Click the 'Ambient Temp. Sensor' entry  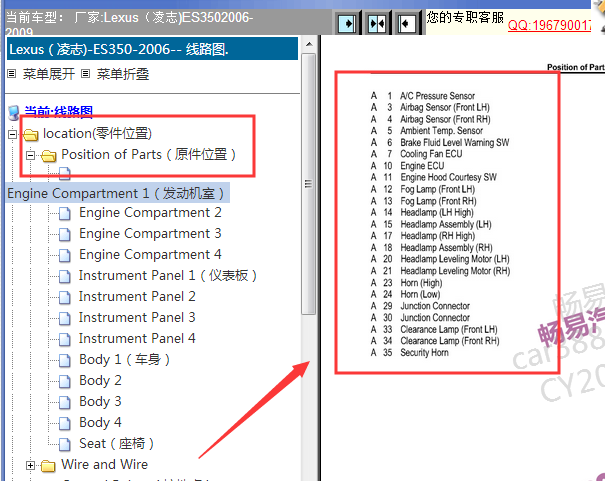[441, 131]
